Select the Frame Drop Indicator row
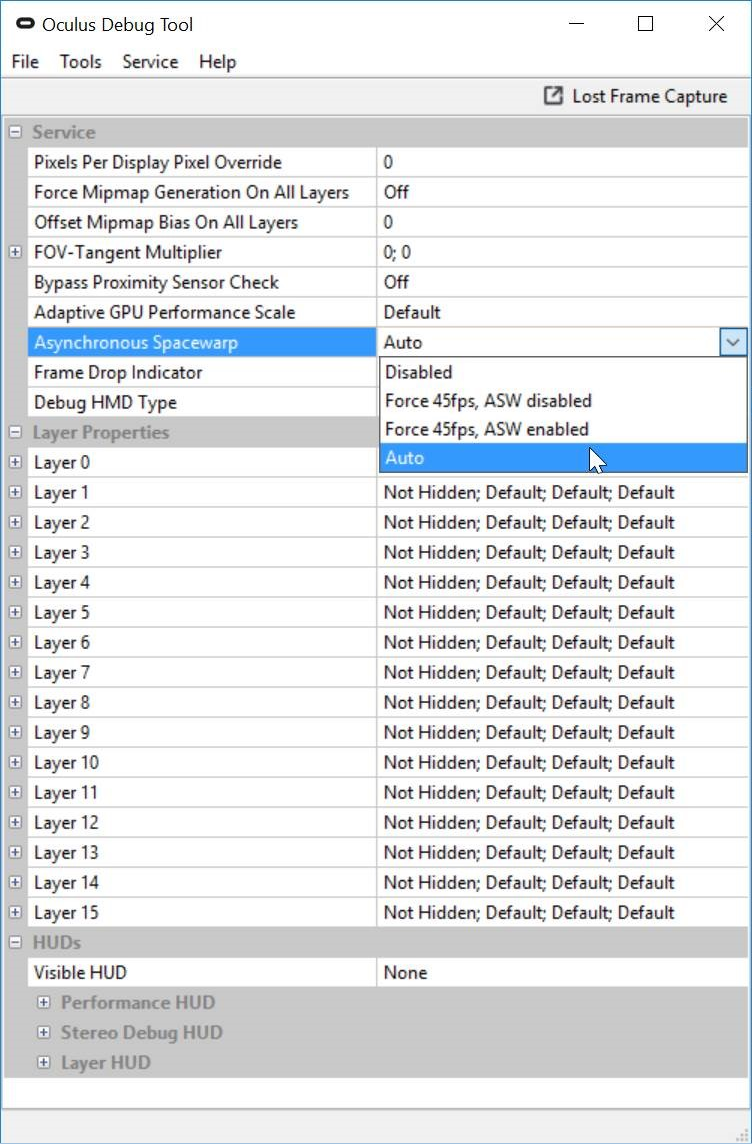The height and width of the screenshot is (1144, 752). (x=202, y=372)
